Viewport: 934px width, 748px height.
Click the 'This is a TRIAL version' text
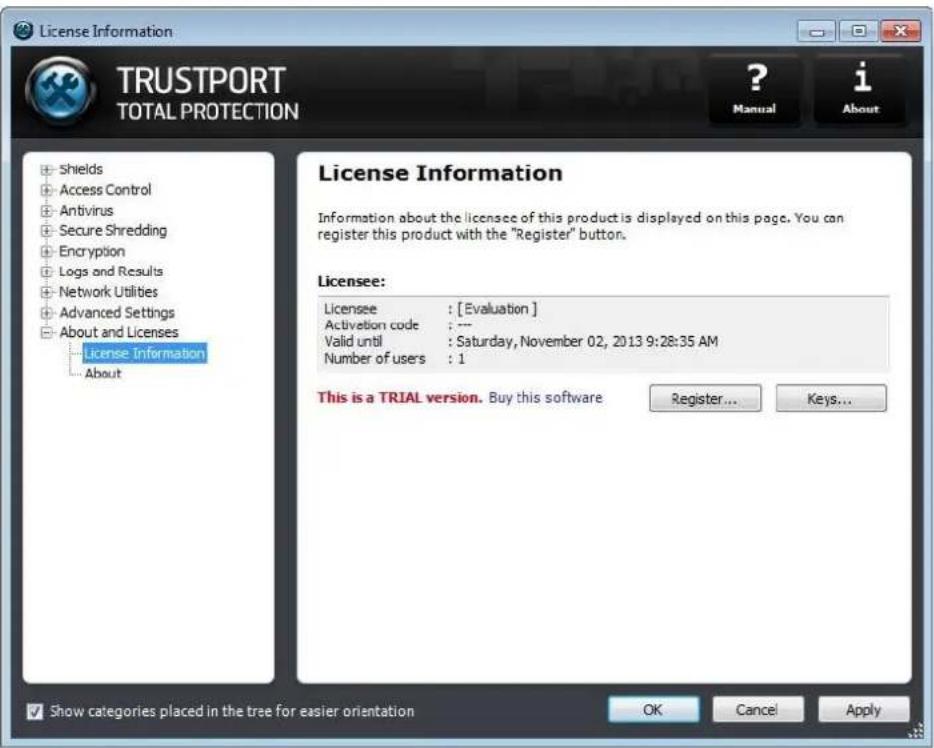coord(400,398)
